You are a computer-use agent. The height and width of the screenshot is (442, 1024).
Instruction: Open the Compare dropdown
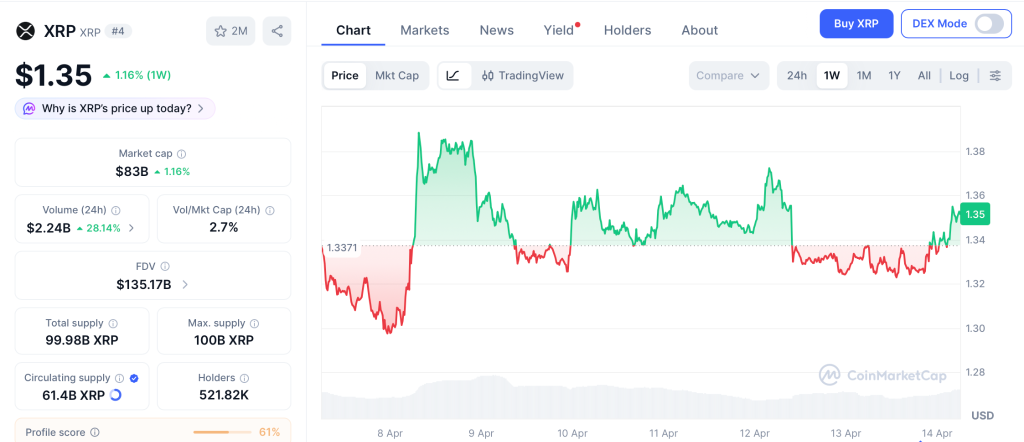click(729, 76)
